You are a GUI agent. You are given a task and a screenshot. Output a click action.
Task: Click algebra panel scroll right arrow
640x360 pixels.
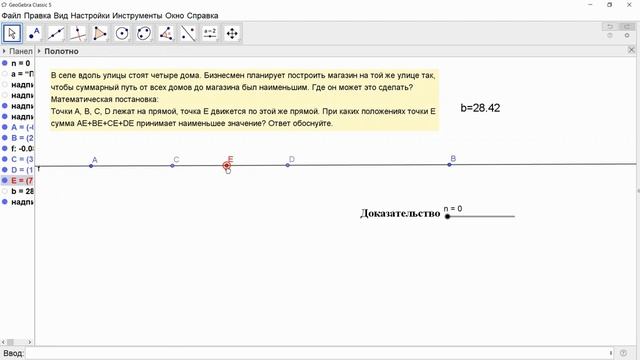pos(29,342)
